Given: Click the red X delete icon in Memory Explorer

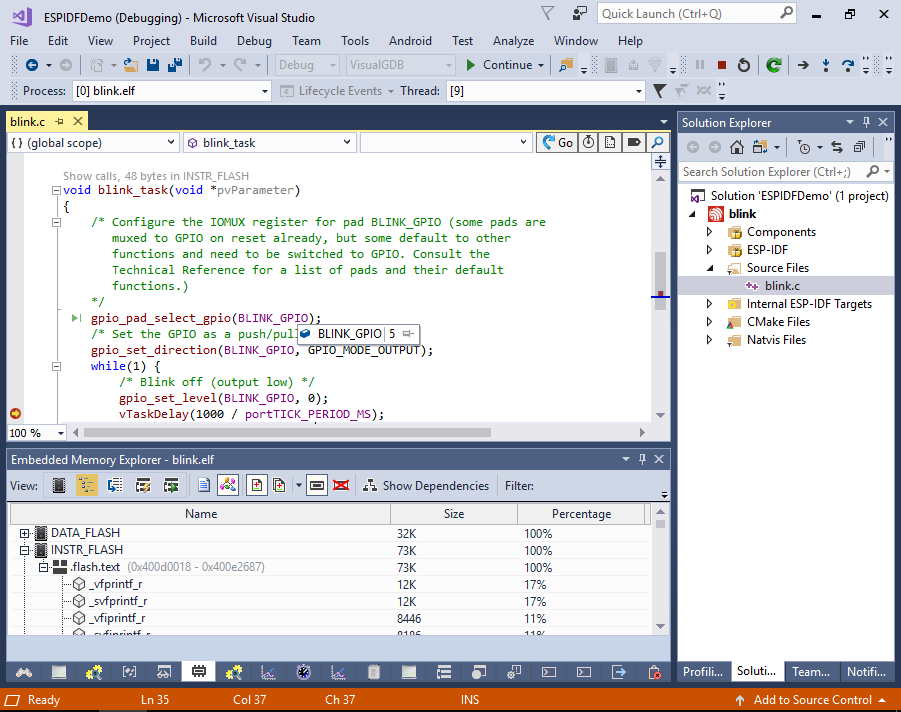Looking at the screenshot, I should 341,486.
